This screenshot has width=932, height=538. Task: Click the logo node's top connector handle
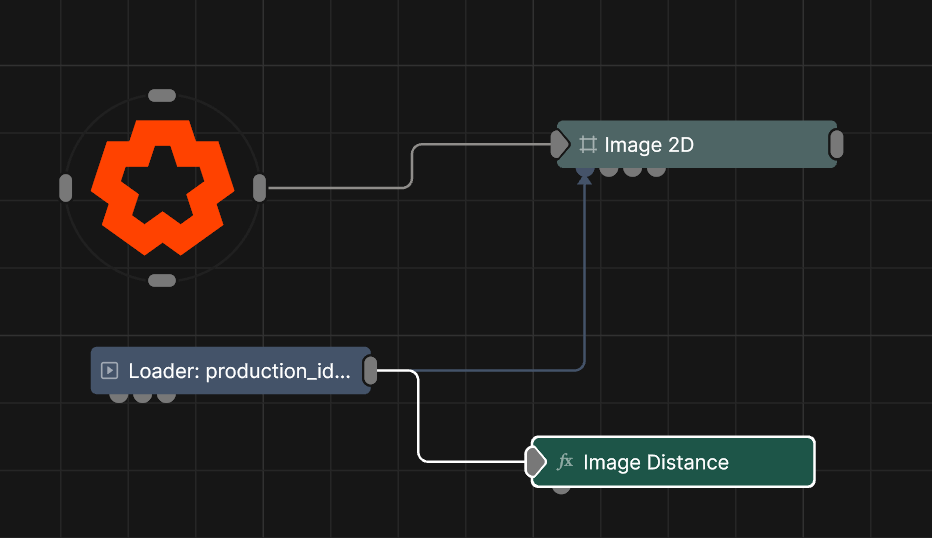click(x=162, y=96)
